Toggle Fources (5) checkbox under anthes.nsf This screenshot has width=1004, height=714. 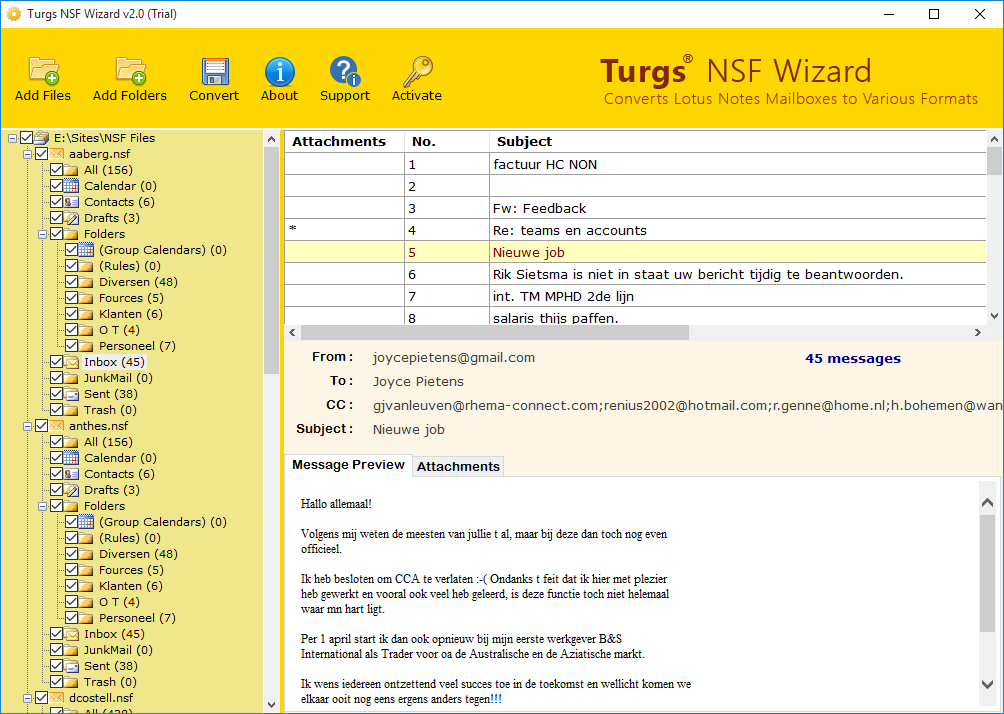click(71, 570)
